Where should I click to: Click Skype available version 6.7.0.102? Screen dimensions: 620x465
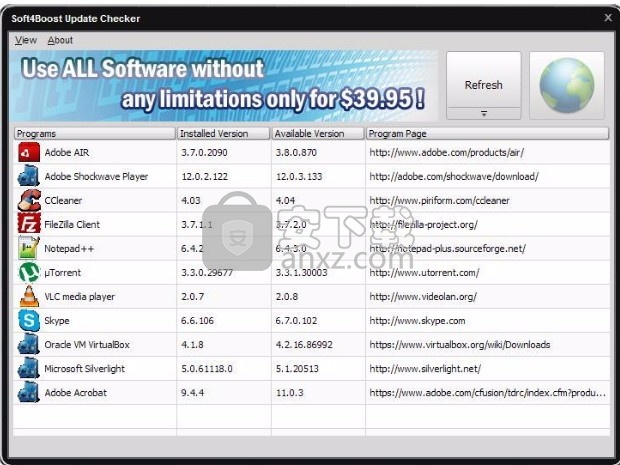[296, 321]
